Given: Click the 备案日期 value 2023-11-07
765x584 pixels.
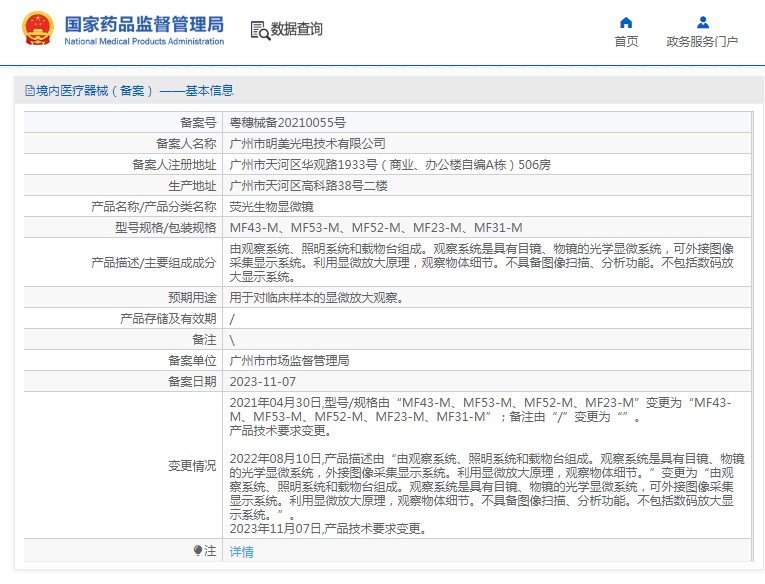Looking at the screenshot, I should tap(263, 381).
